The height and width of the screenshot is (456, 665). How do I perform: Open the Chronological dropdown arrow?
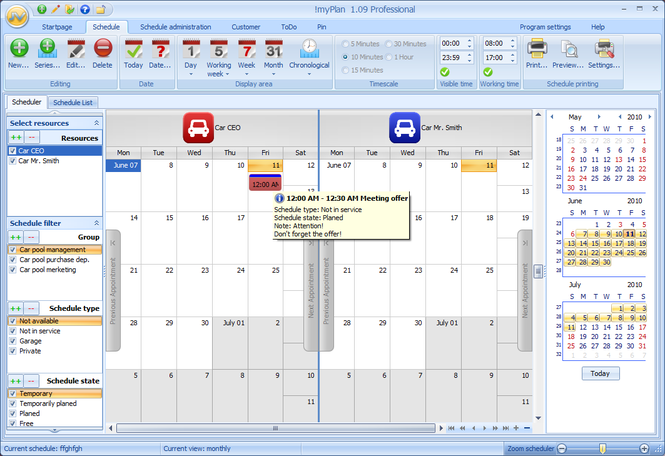[309, 74]
